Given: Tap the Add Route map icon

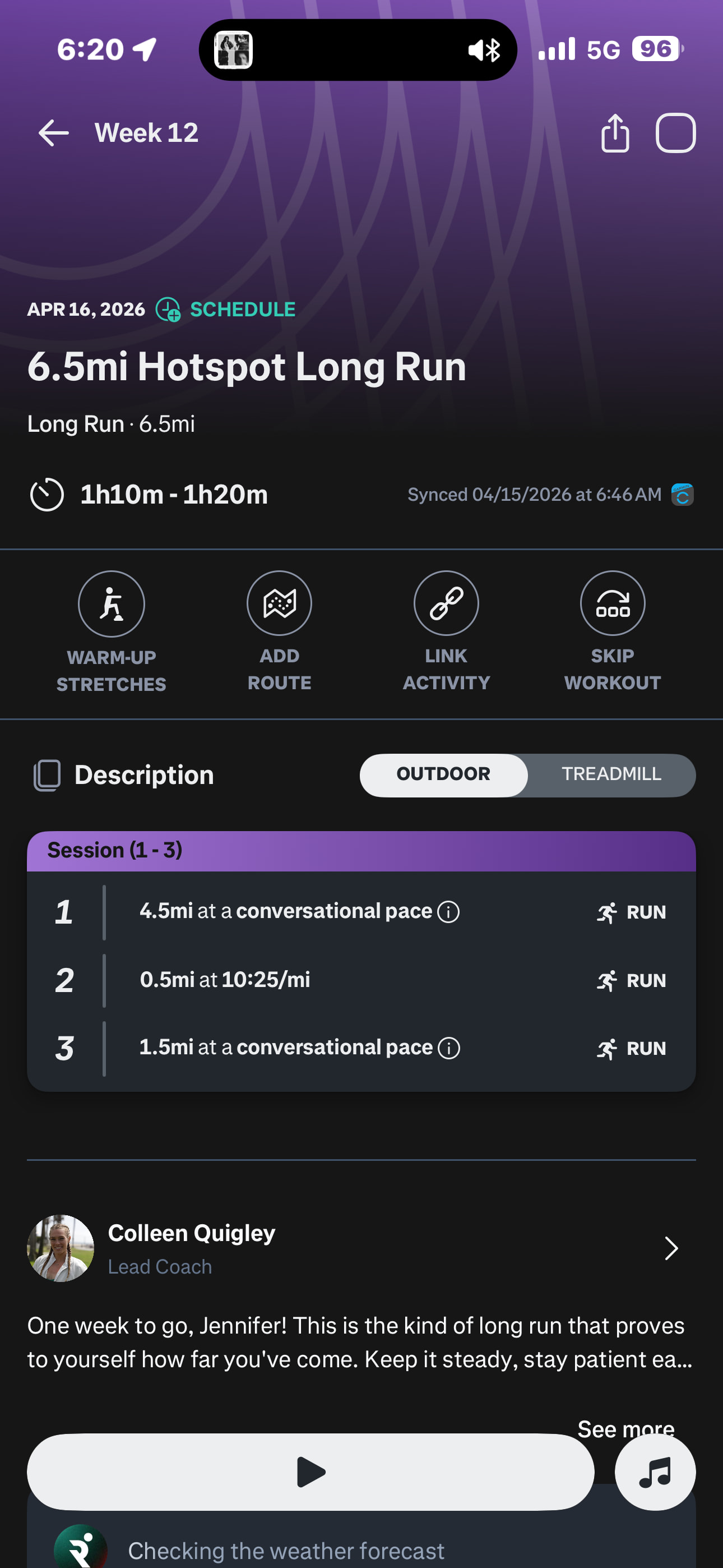Looking at the screenshot, I should (279, 603).
